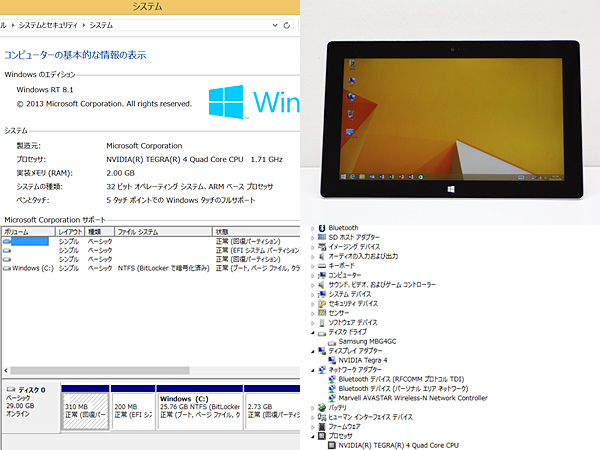Viewport: 600px width, 450px height.
Task: Expand the キーボード tree node
Action: click(313, 266)
